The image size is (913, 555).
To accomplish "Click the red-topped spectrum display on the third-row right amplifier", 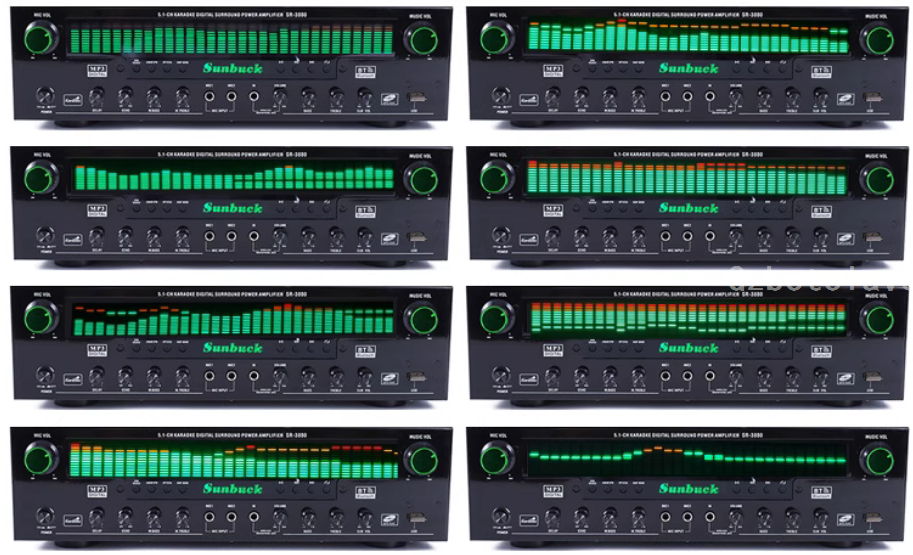I will (x=688, y=319).
